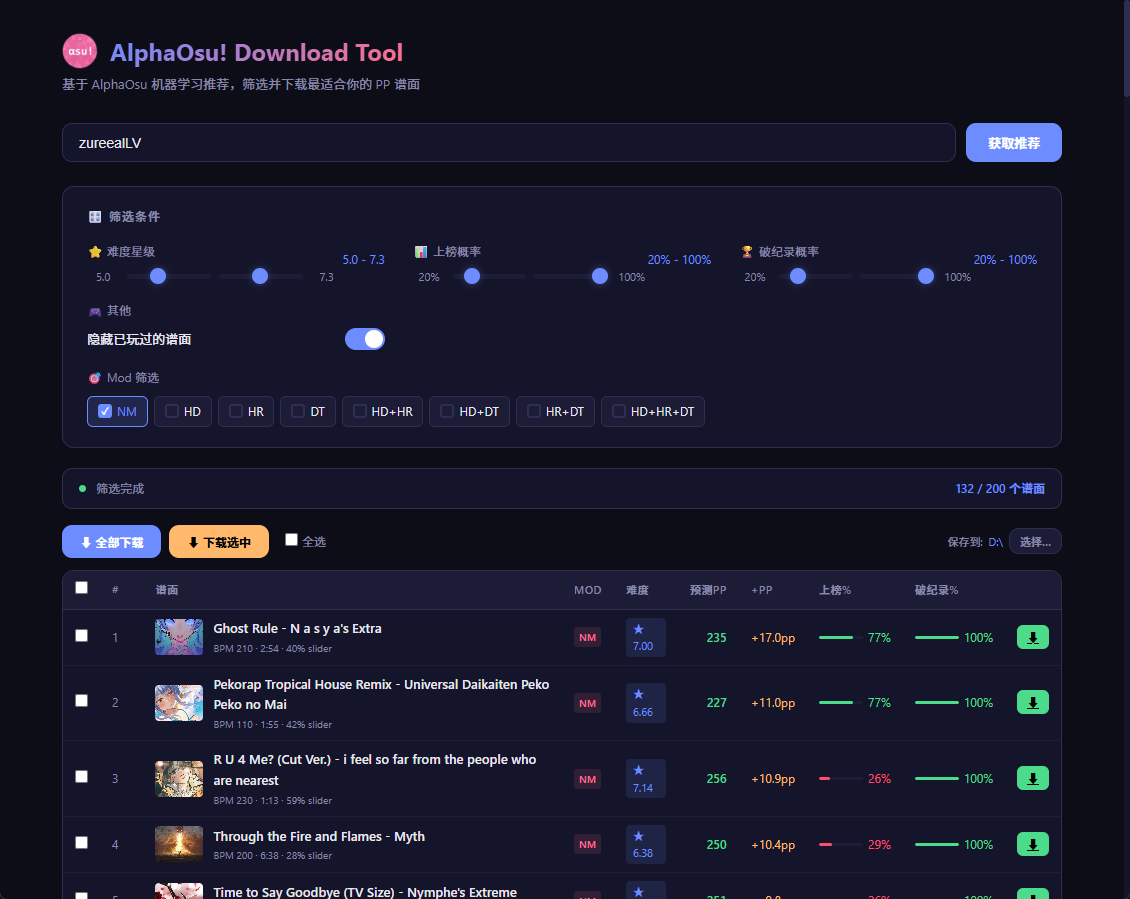Click the 132 / 200 个谱面 count
The image size is (1130, 899).
[1000, 489]
